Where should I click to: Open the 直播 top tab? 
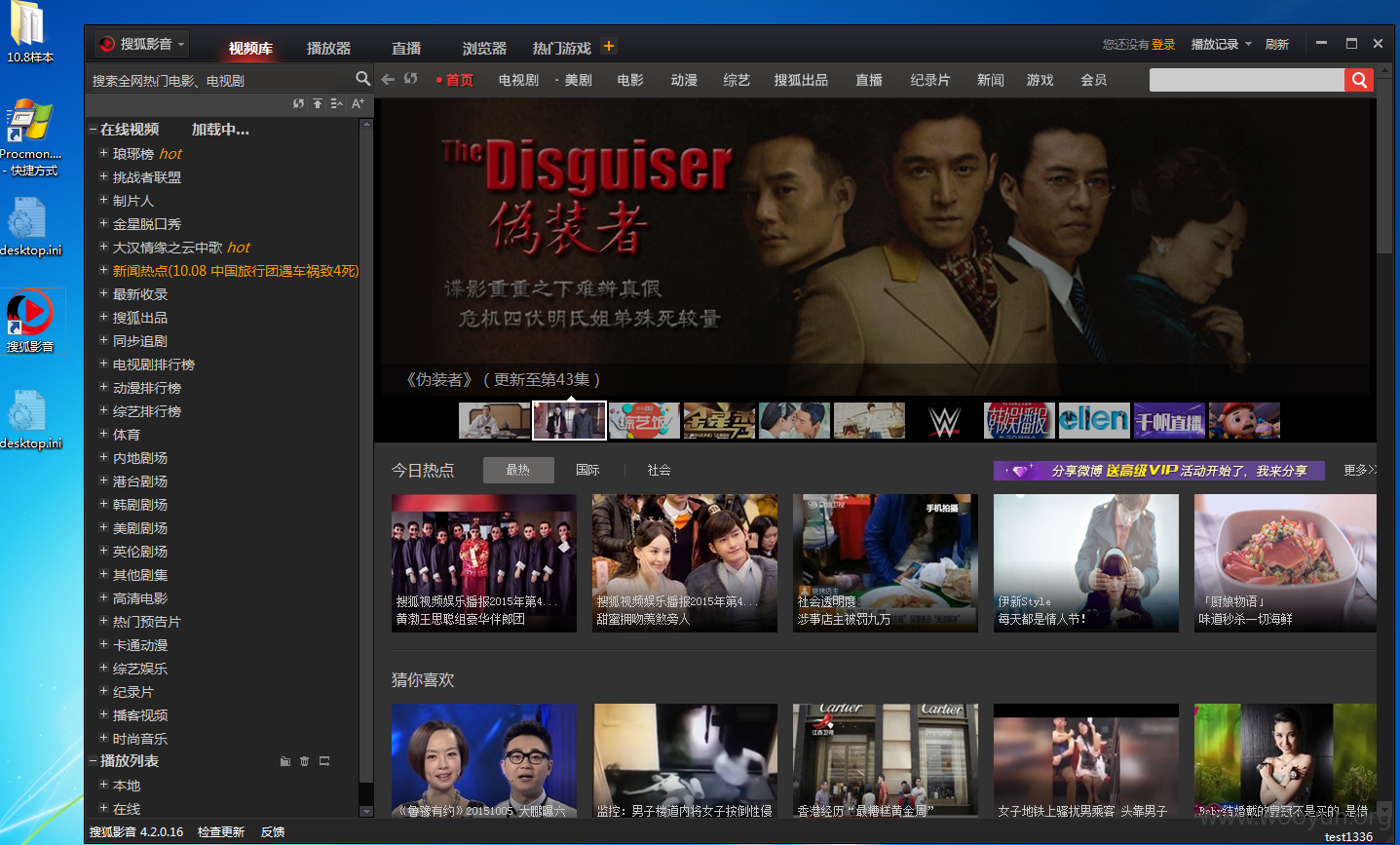406,48
